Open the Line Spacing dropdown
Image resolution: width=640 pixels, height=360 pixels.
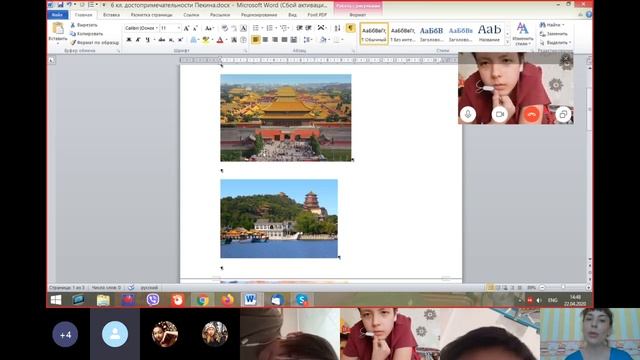(308, 40)
